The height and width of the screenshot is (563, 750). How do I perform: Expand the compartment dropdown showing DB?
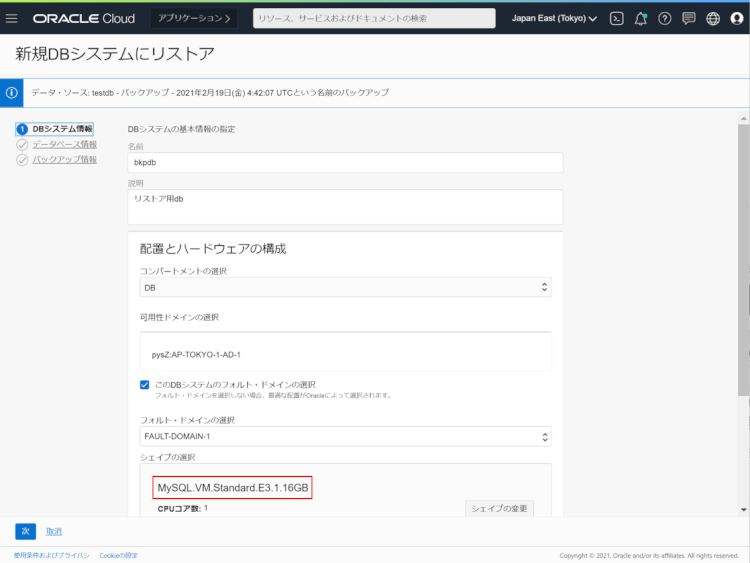(345, 287)
